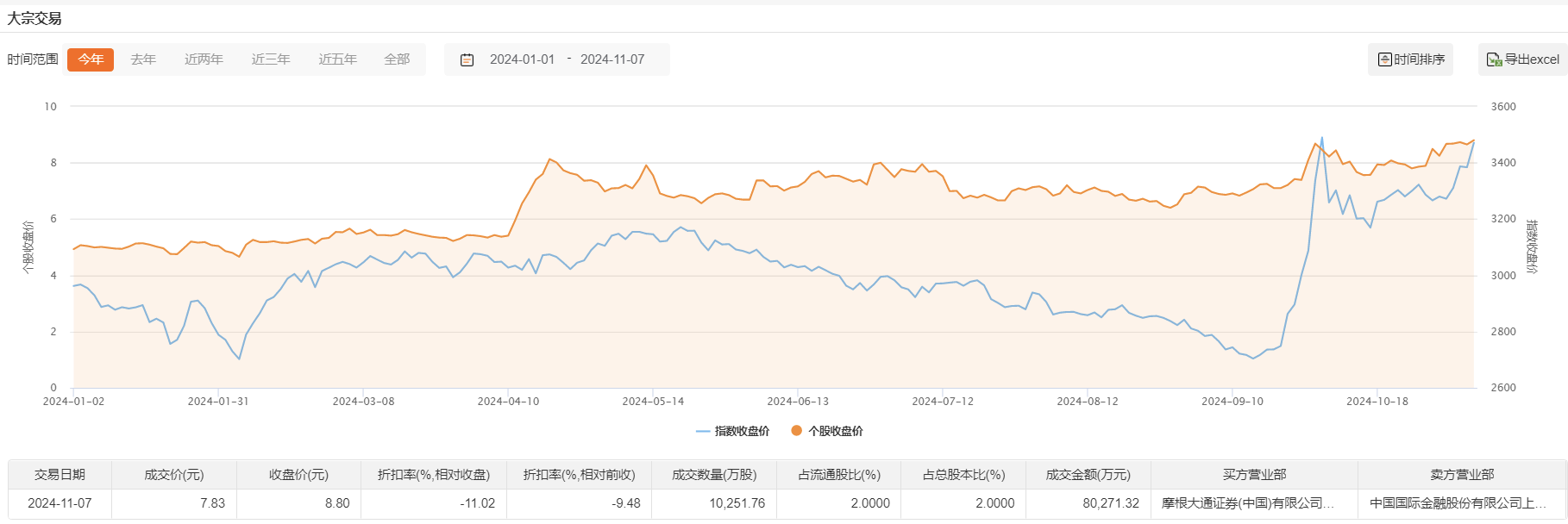Screen dimensions: 1568x524
Task: Click the 2024-11-07 trade date table cell
Action: coord(60,503)
